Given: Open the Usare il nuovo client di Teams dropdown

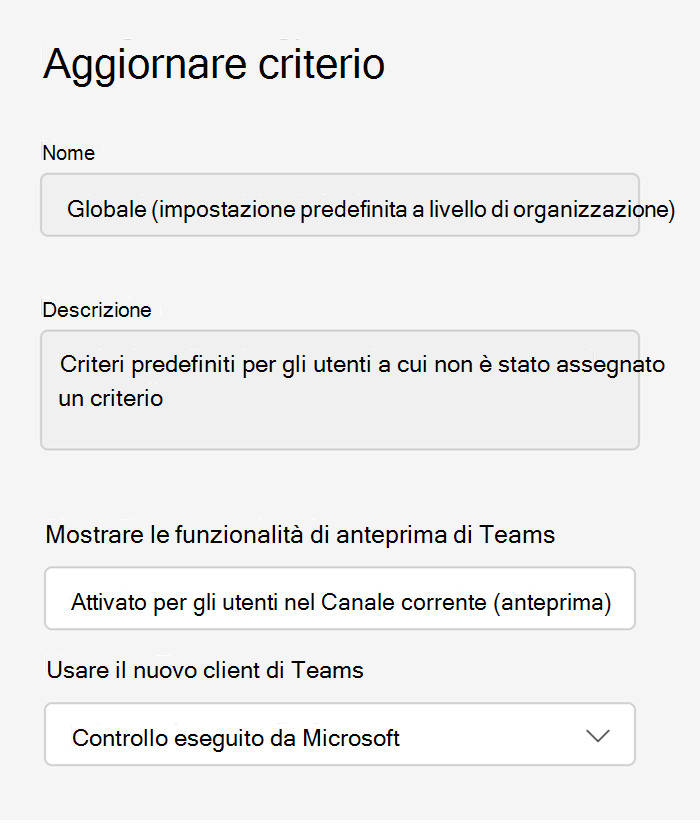Looking at the screenshot, I should click(340, 734).
